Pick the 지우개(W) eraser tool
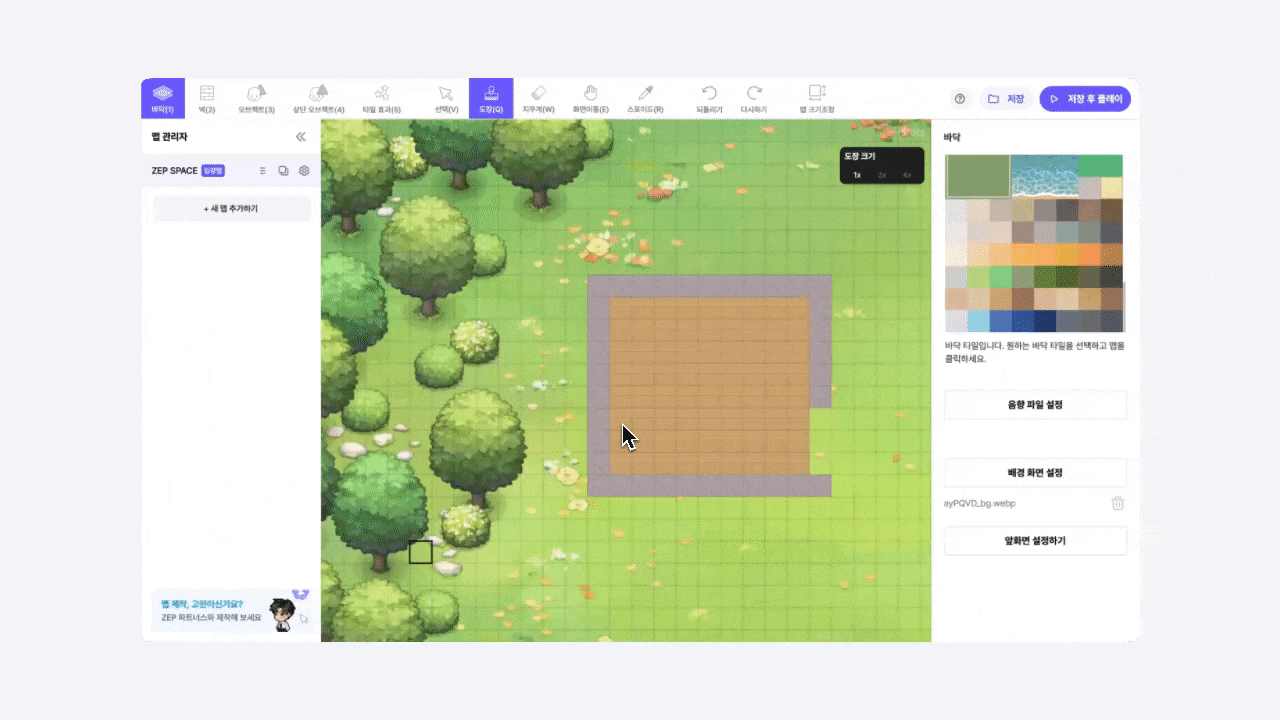Viewport: 1280px width, 720px height. click(x=538, y=98)
